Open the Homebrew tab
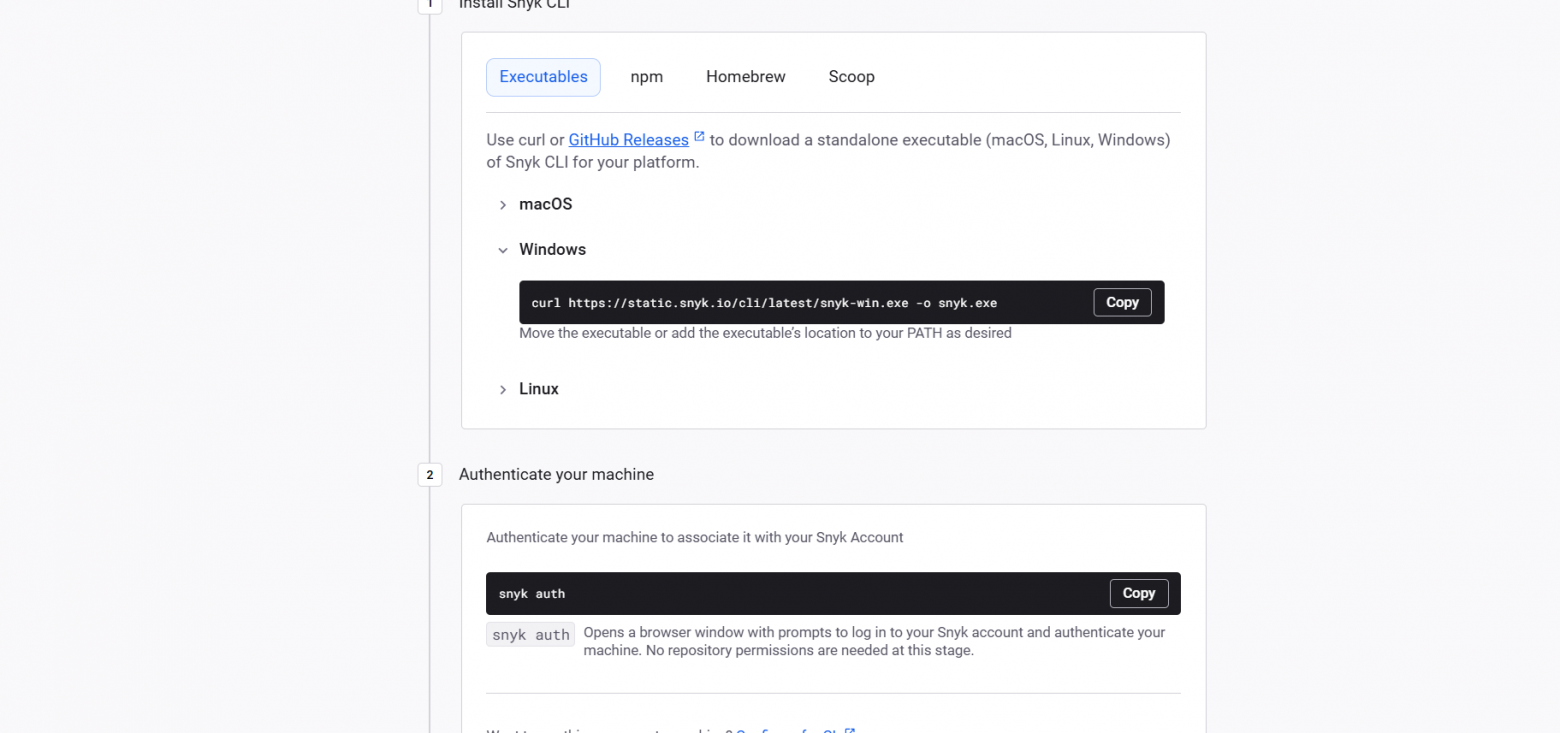This screenshot has height=733, width=1560. click(x=746, y=77)
